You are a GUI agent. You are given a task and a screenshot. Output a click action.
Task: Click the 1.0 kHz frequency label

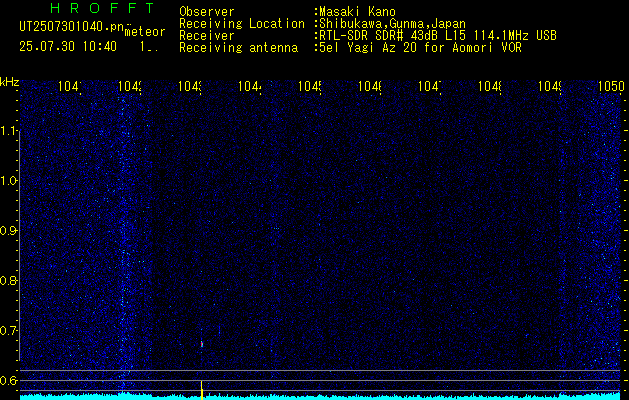9,181
